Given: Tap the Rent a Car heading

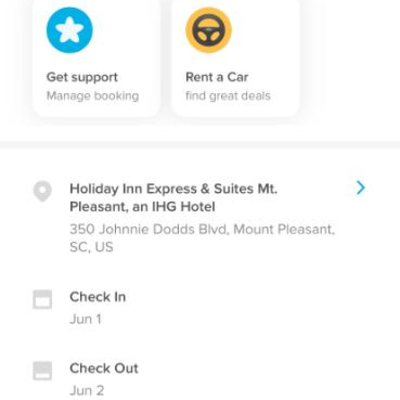Looking at the screenshot, I should pyautogui.click(x=217, y=77).
